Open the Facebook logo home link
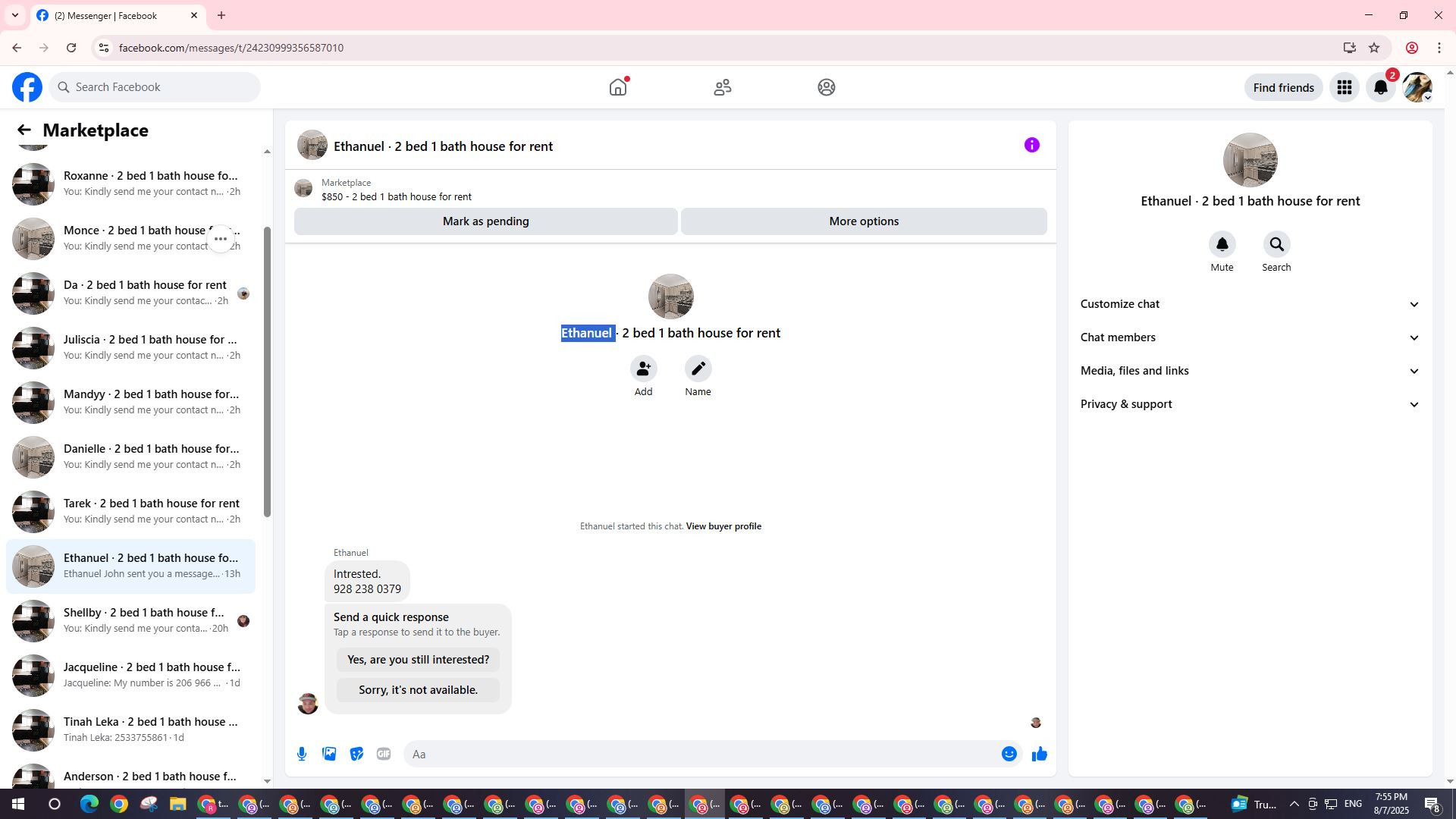 point(27,87)
